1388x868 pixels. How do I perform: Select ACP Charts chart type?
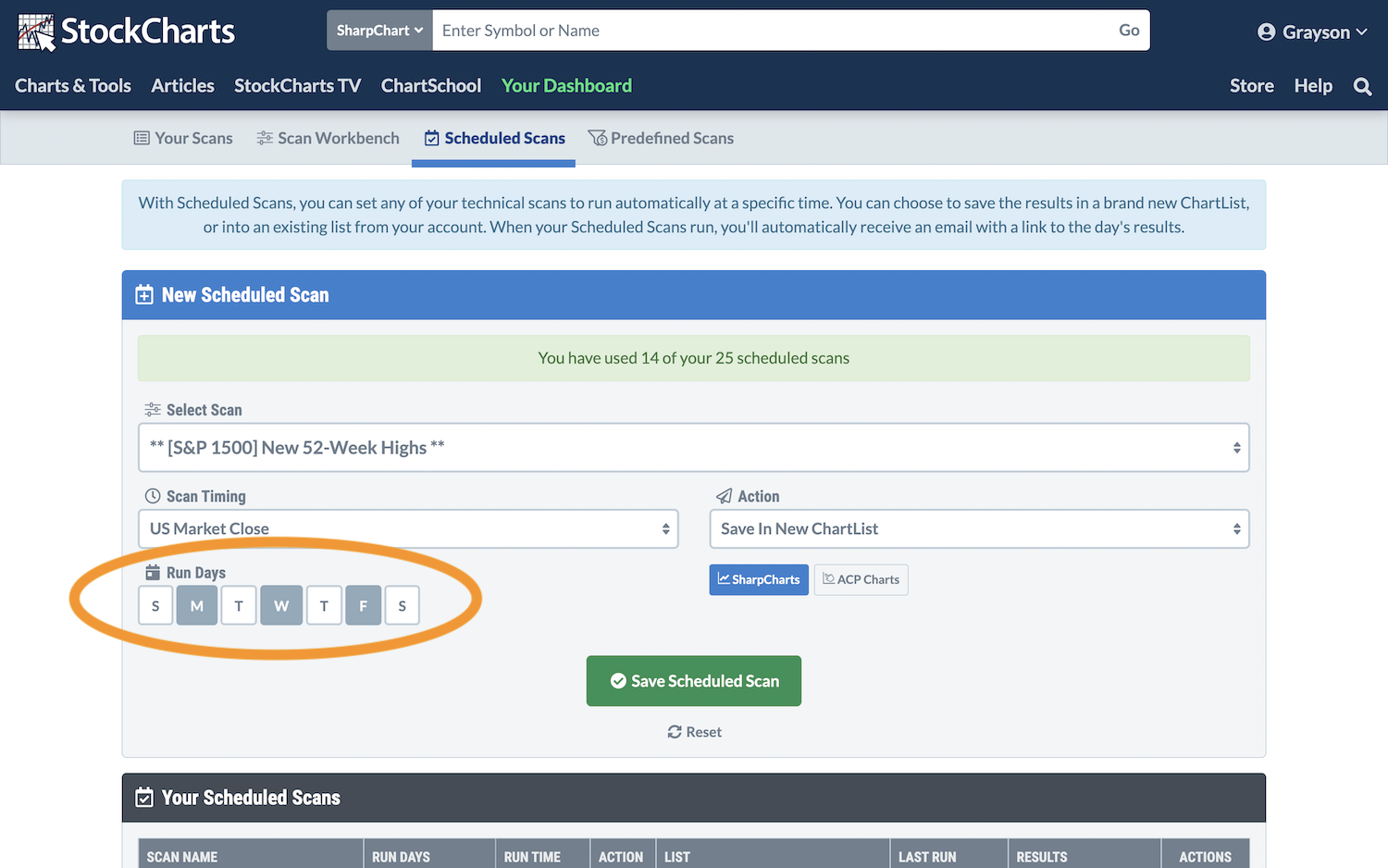861,580
